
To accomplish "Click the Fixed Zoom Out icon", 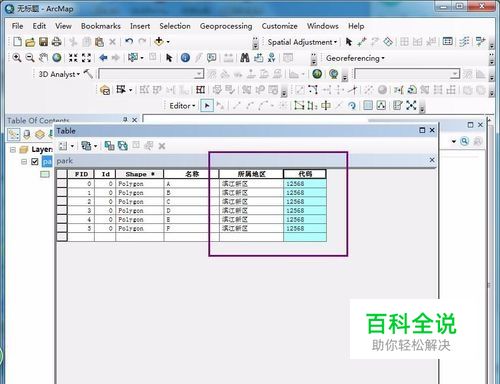I will (86, 58).
